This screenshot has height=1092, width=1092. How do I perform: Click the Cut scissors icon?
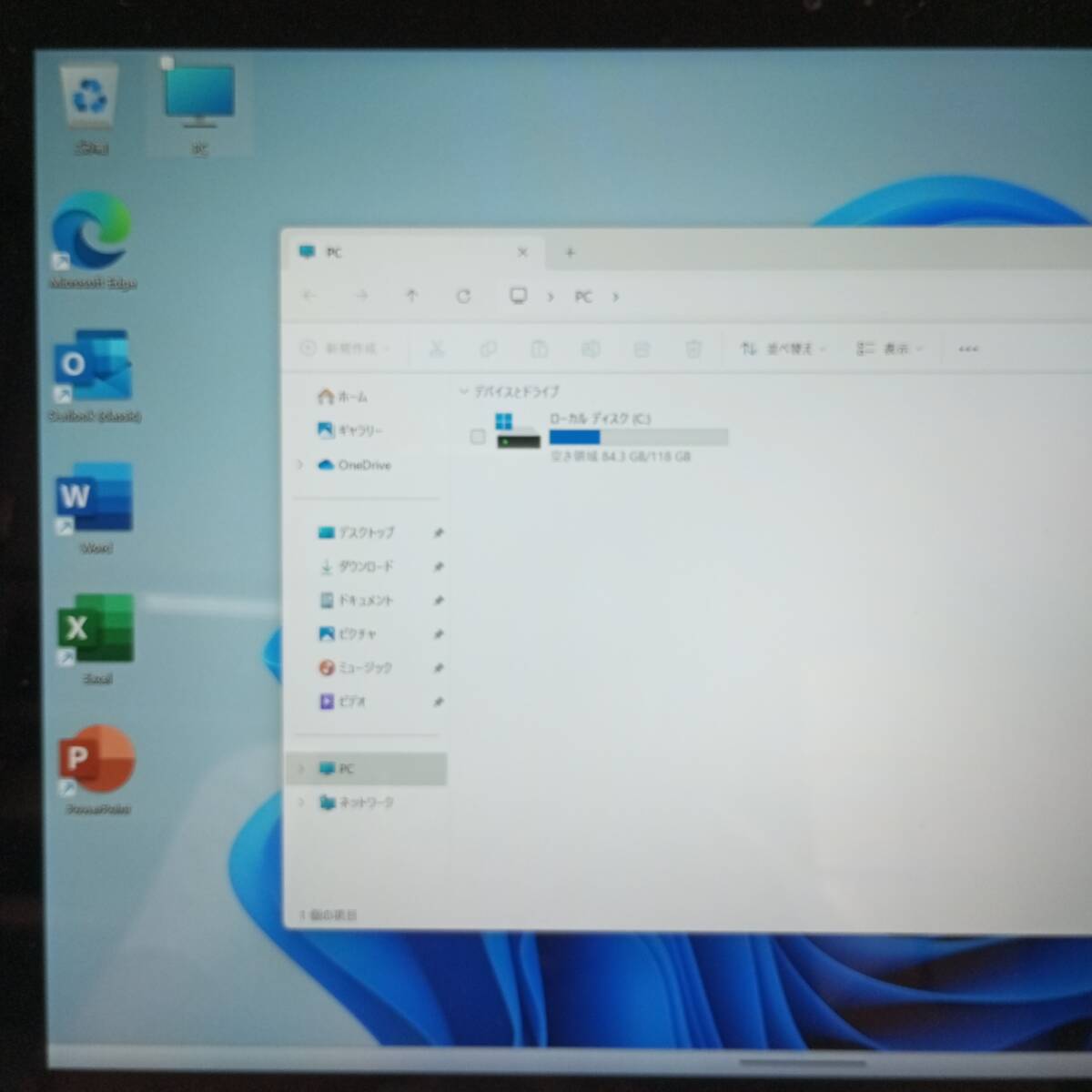pos(437,349)
